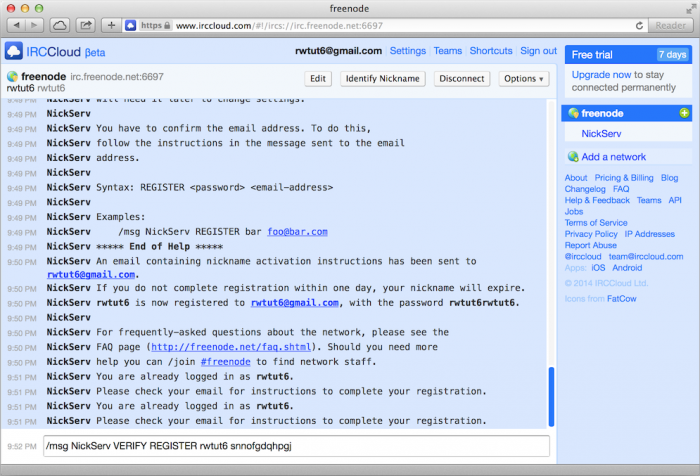Add bookmark with the plus toolbar icon
The width and height of the screenshot is (700, 476).
111,25
